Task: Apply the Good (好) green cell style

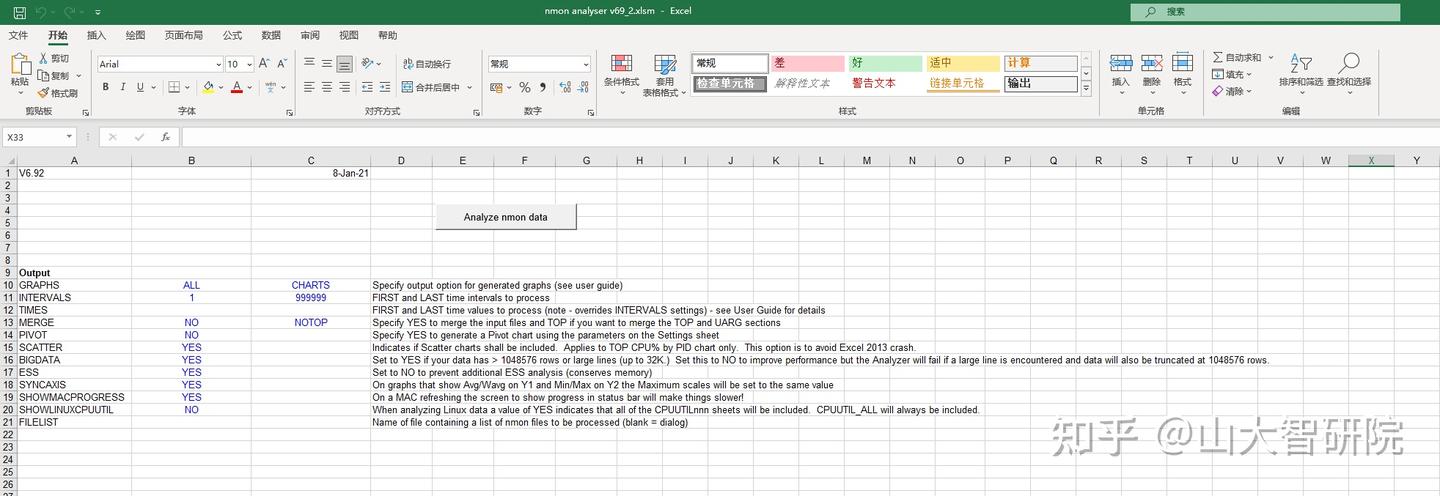Action: tap(885, 63)
